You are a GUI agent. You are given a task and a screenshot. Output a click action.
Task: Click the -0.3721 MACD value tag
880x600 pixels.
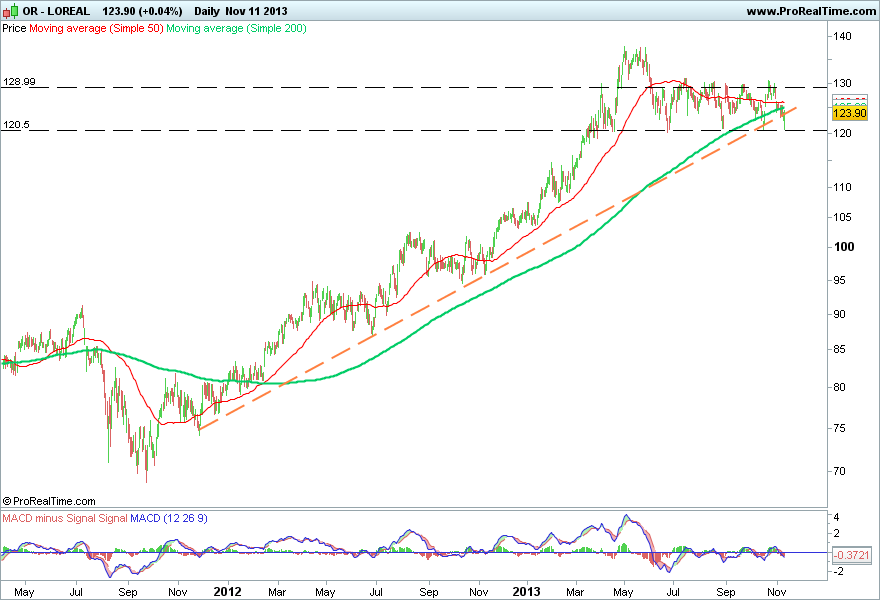[x=851, y=556]
